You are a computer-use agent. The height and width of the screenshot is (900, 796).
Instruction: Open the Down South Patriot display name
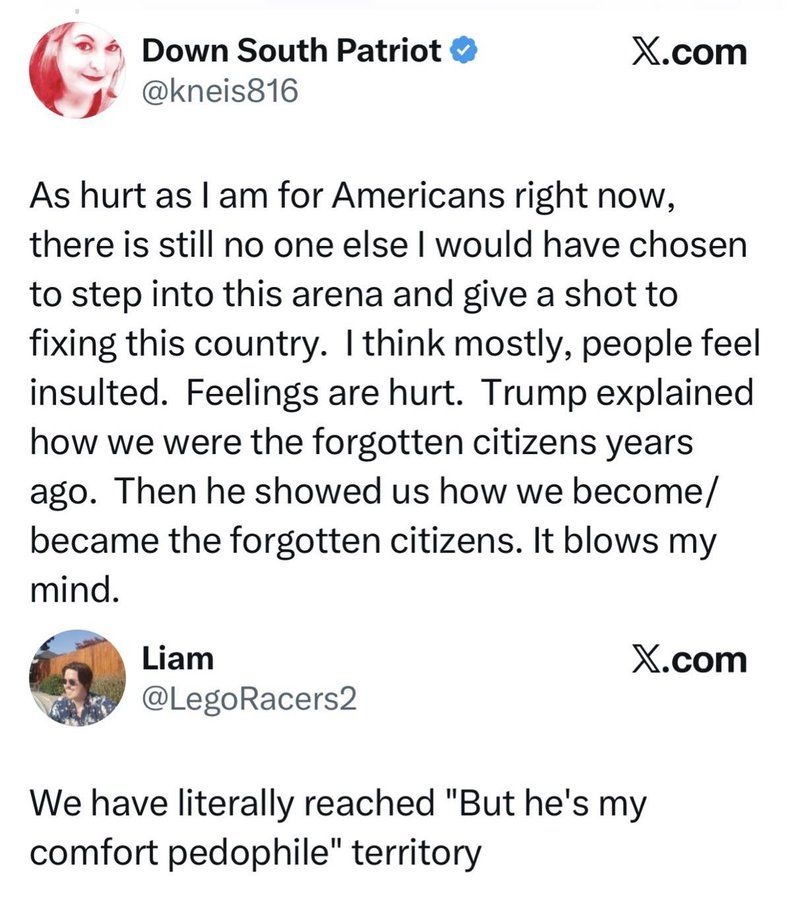(x=292, y=51)
